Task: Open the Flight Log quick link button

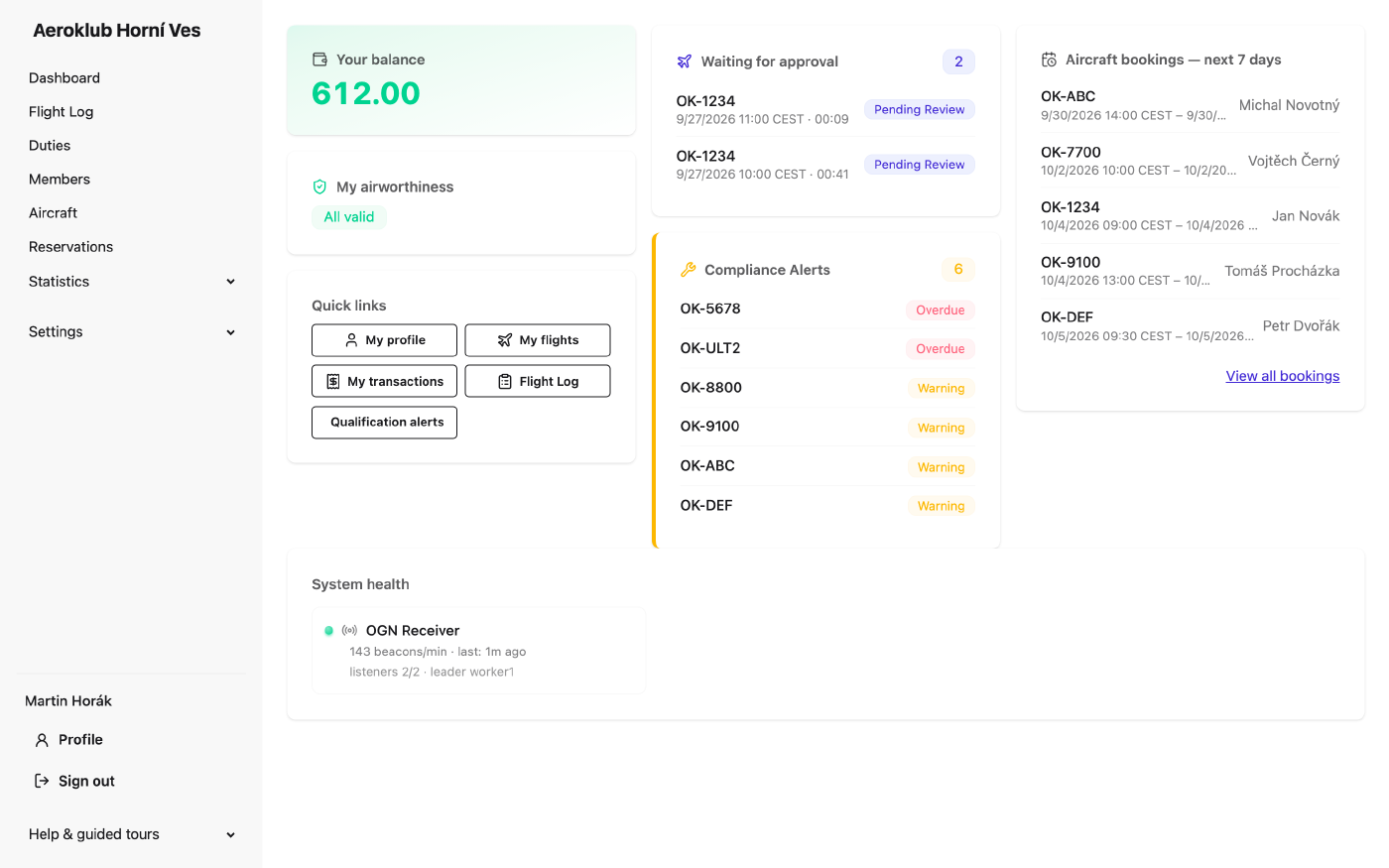Action: pyautogui.click(x=538, y=381)
